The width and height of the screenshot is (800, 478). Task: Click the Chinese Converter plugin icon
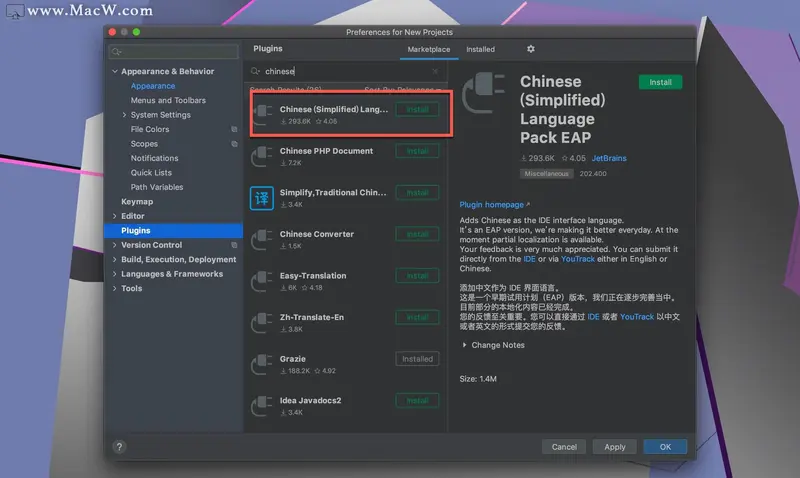point(262,240)
